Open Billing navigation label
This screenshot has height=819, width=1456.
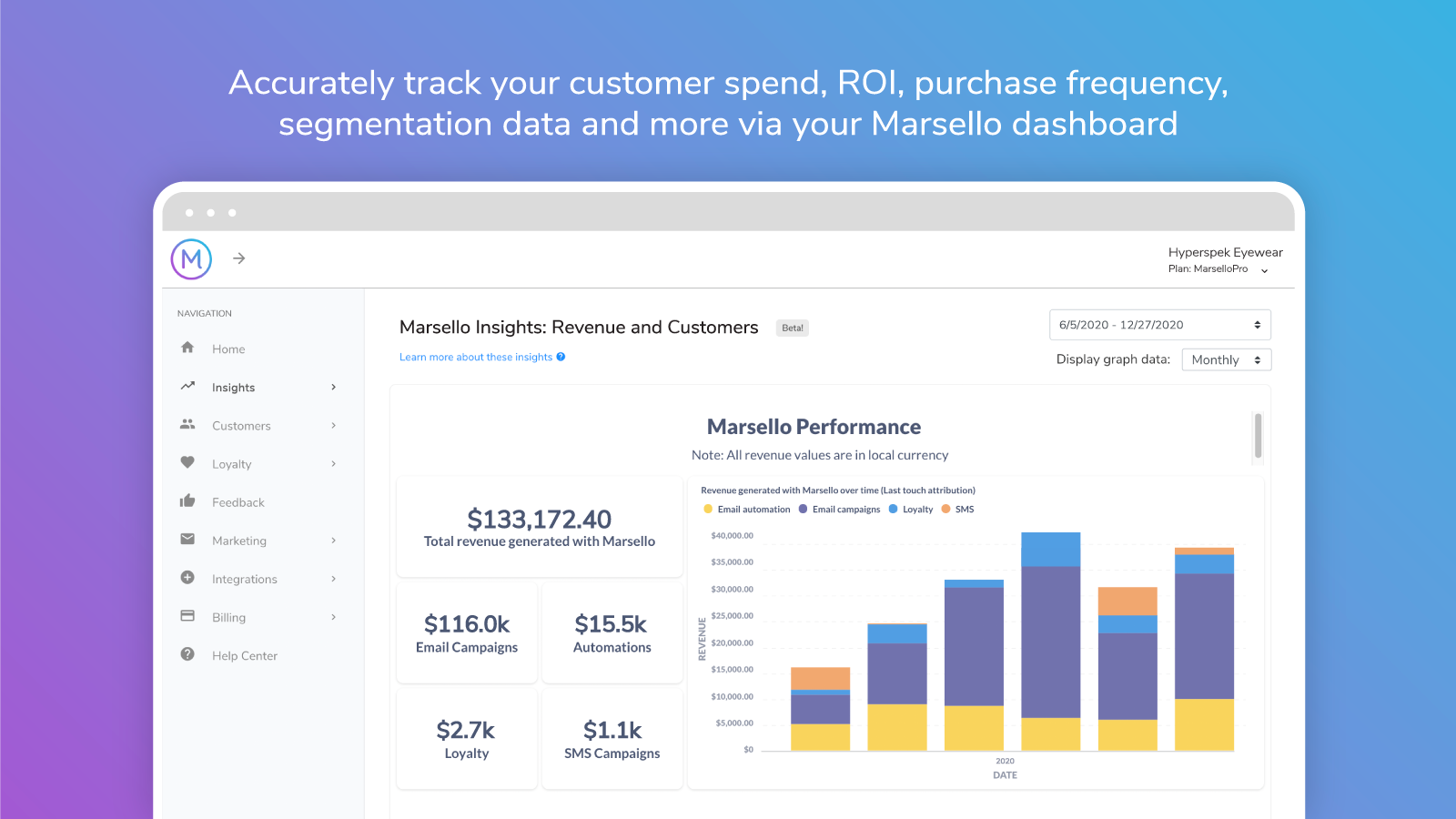click(x=228, y=617)
